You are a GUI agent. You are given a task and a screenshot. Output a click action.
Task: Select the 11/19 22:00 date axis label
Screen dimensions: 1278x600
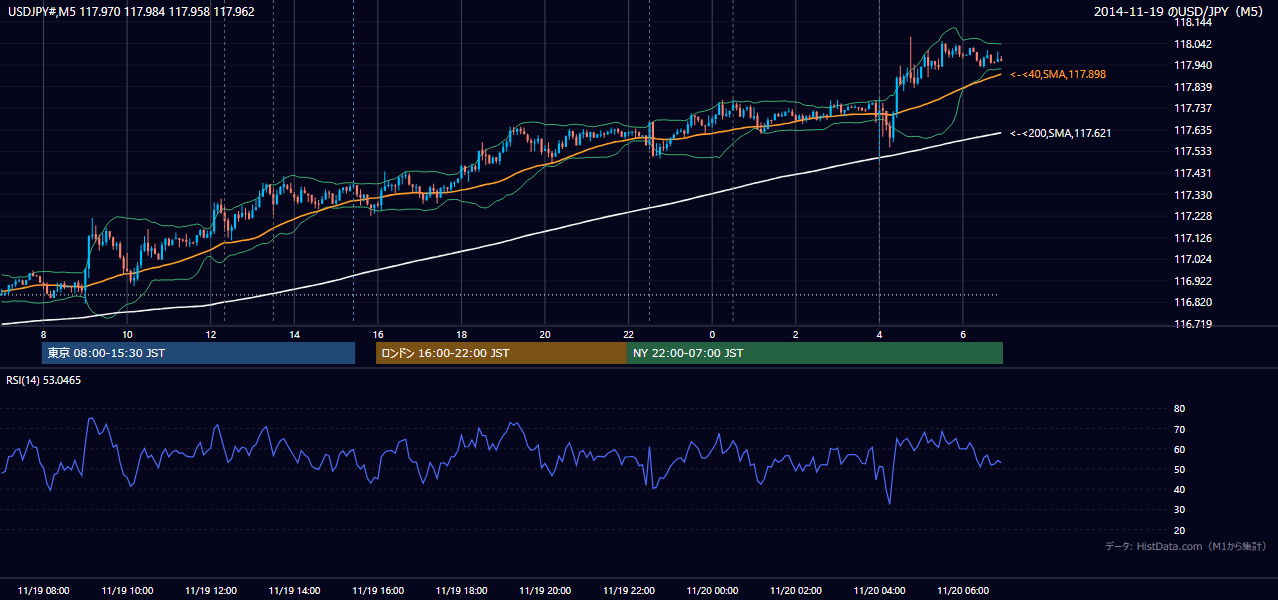point(628,591)
